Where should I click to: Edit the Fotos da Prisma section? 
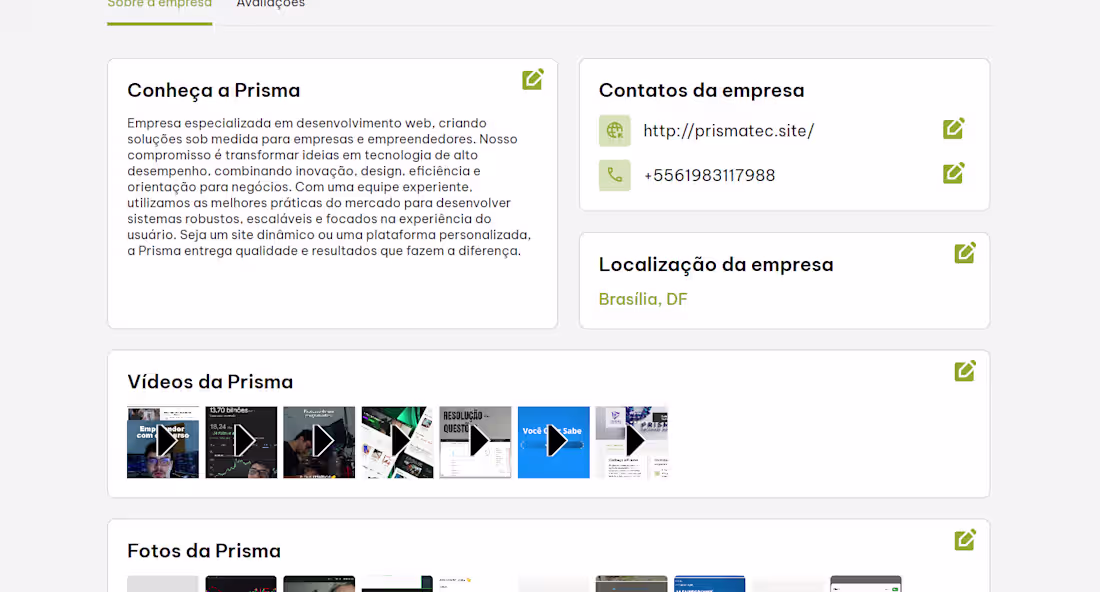click(x=965, y=539)
